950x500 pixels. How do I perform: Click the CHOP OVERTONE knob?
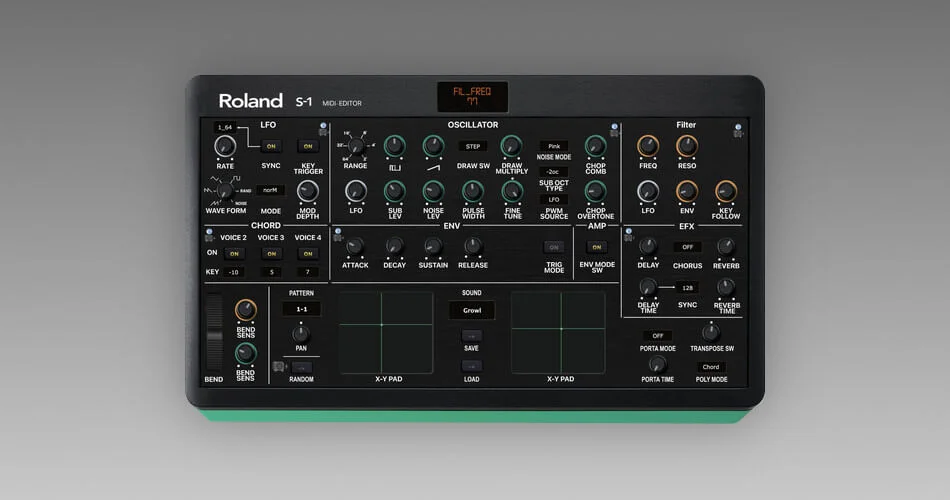click(x=595, y=191)
